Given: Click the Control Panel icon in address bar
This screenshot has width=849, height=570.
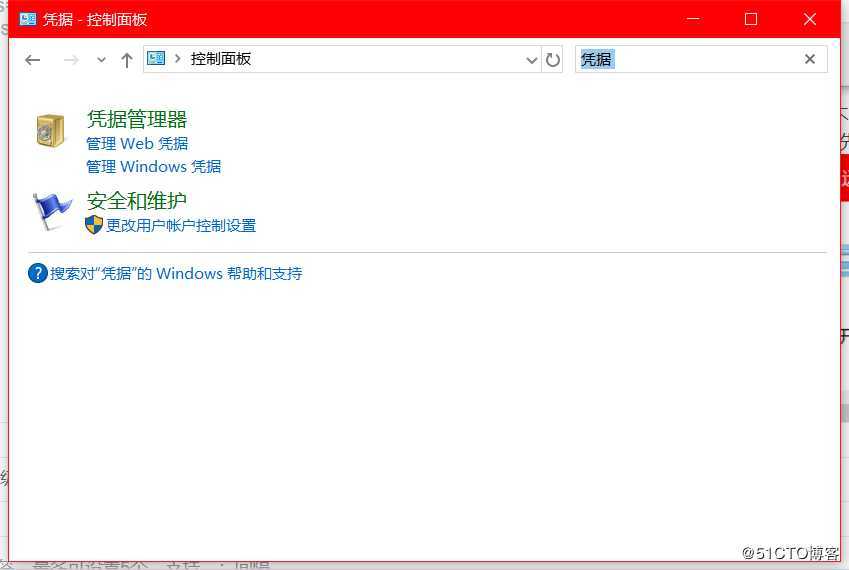Looking at the screenshot, I should pyautogui.click(x=156, y=58).
